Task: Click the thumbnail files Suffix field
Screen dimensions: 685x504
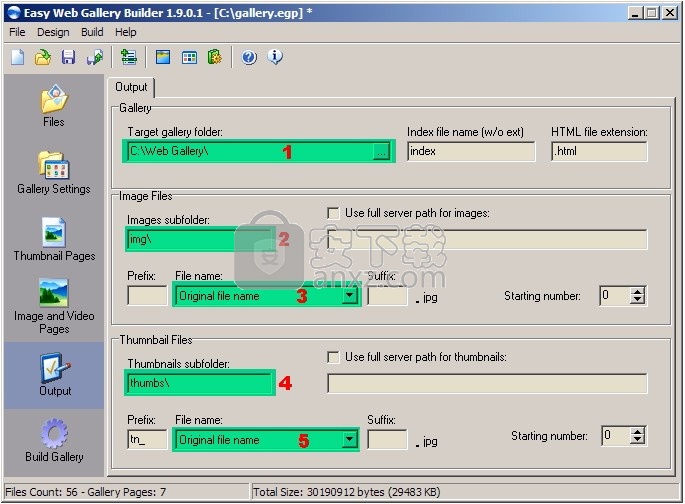Action: click(x=387, y=439)
